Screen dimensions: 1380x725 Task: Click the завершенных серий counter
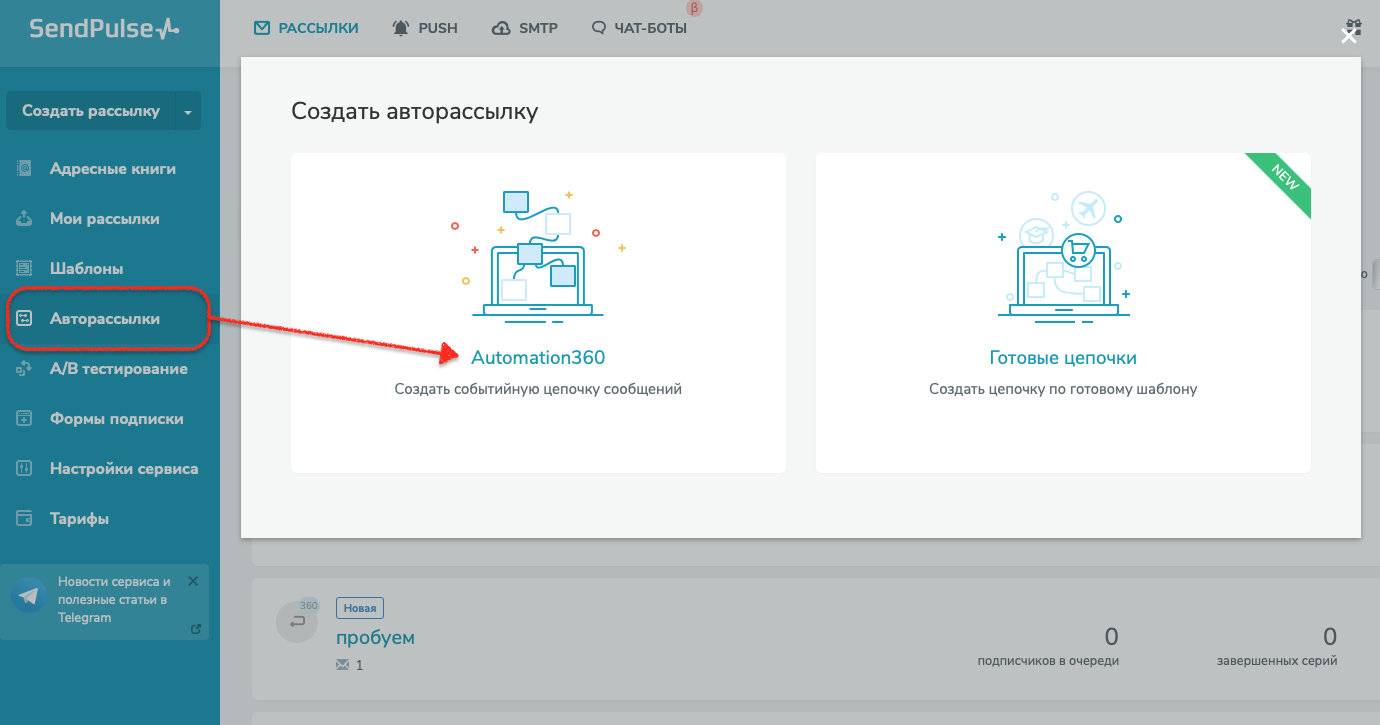point(1277,648)
